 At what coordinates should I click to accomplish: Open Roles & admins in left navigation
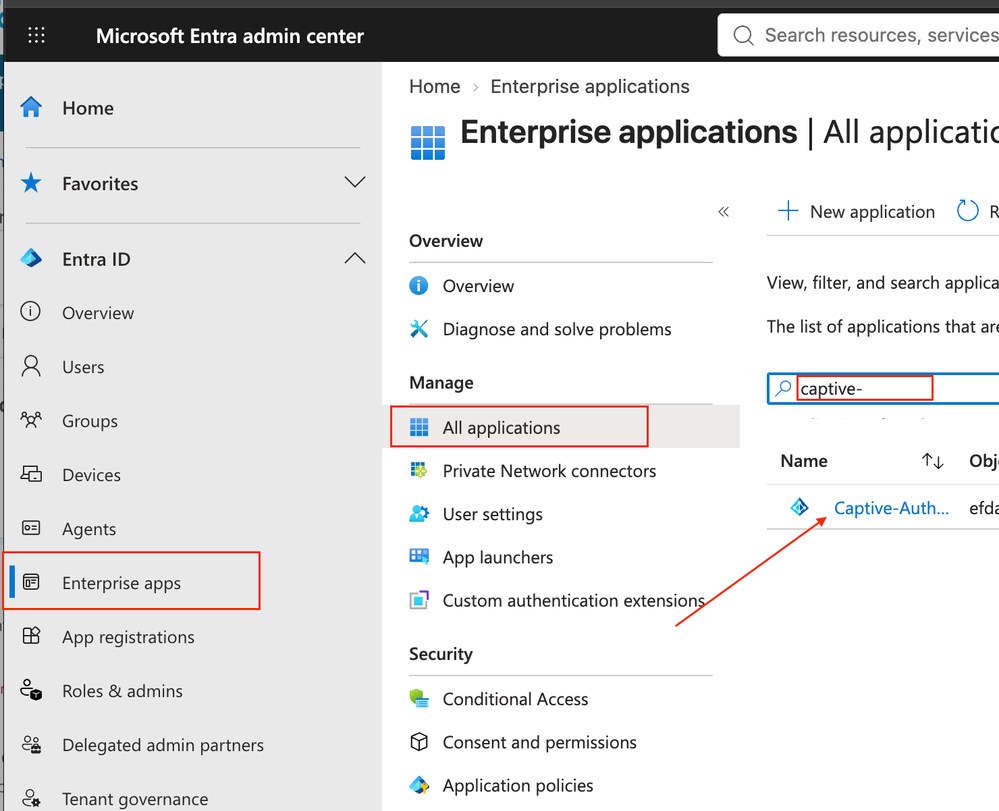pyautogui.click(x=122, y=691)
